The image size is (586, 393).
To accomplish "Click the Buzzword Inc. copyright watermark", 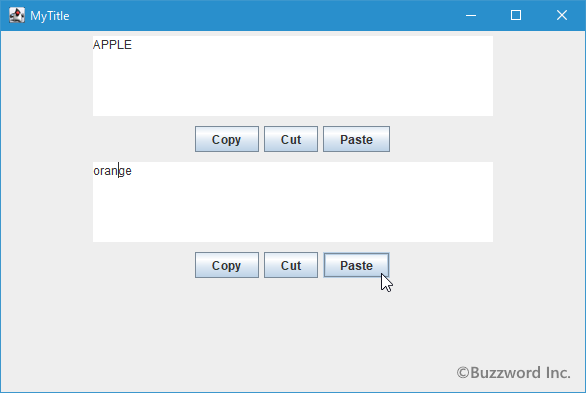I will [513, 373].
